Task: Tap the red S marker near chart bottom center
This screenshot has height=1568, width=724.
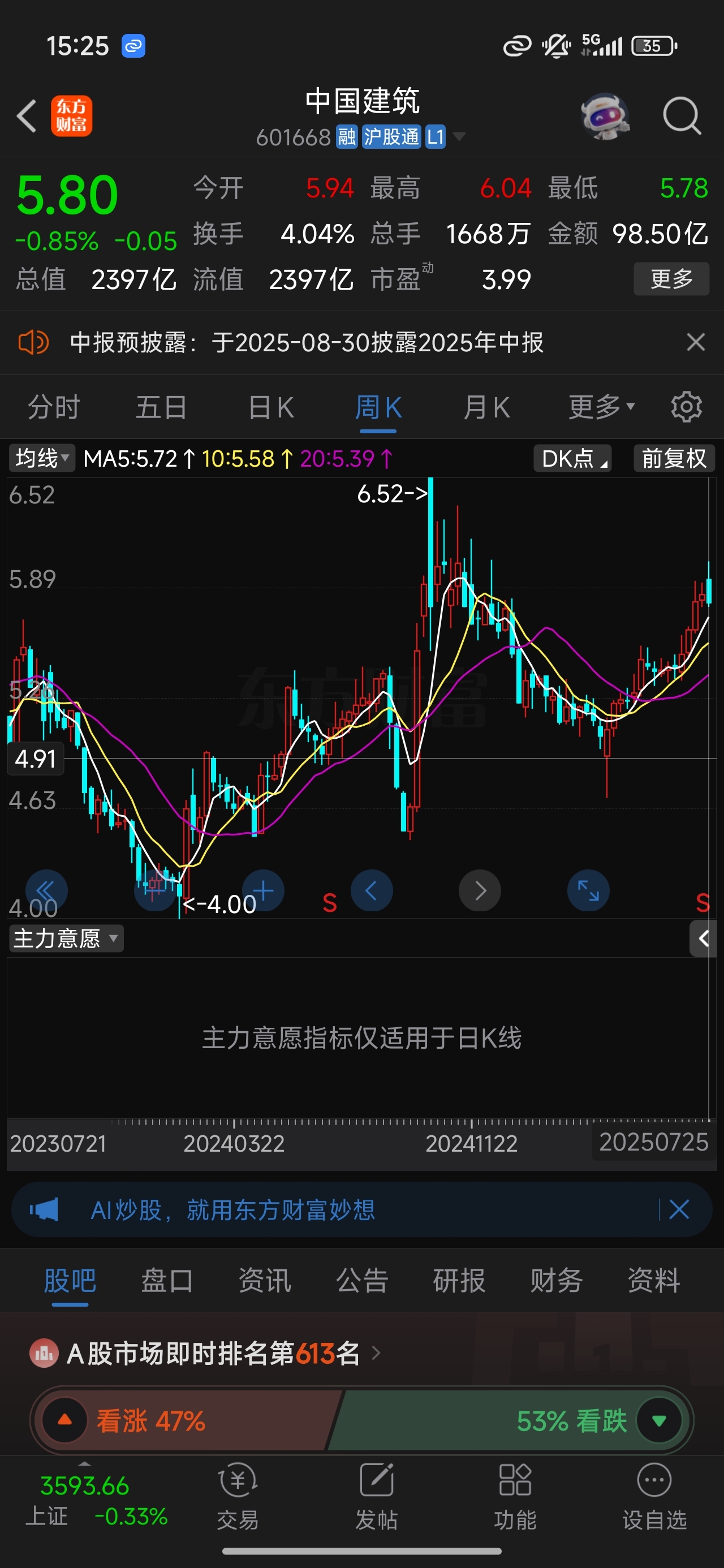Action: click(x=329, y=903)
